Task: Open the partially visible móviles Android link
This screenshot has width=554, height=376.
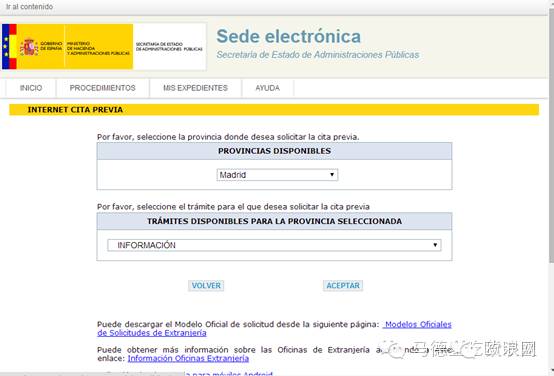Action: click(229, 374)
